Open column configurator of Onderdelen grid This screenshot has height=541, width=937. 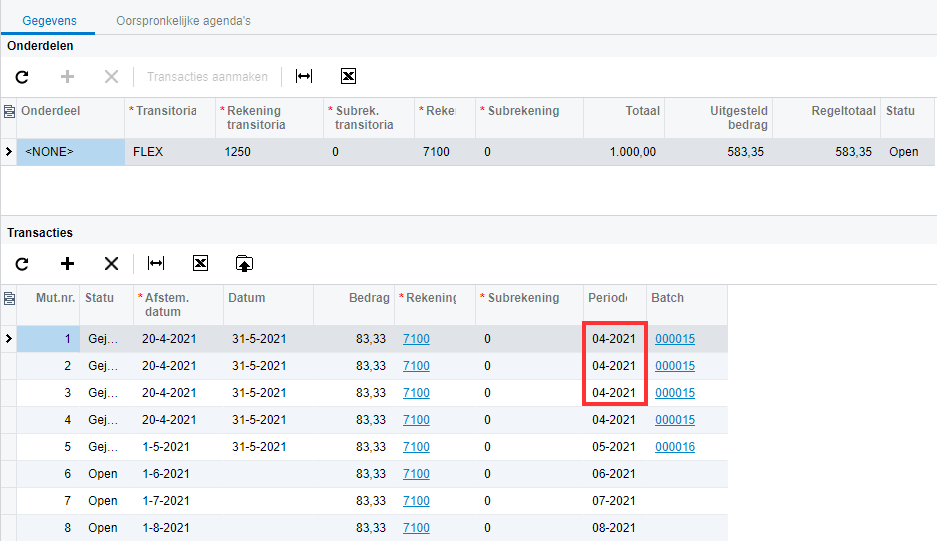coord(9,111)
